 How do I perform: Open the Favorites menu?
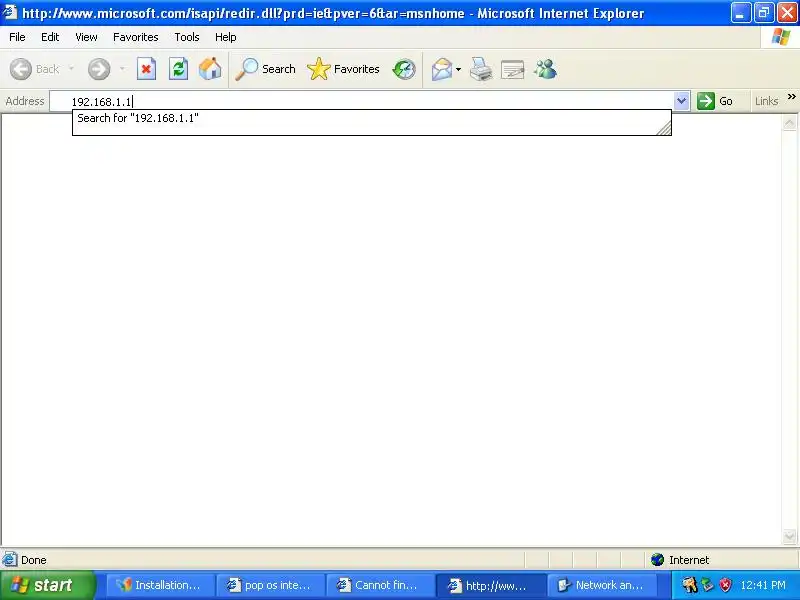click(x=136, y=37)
